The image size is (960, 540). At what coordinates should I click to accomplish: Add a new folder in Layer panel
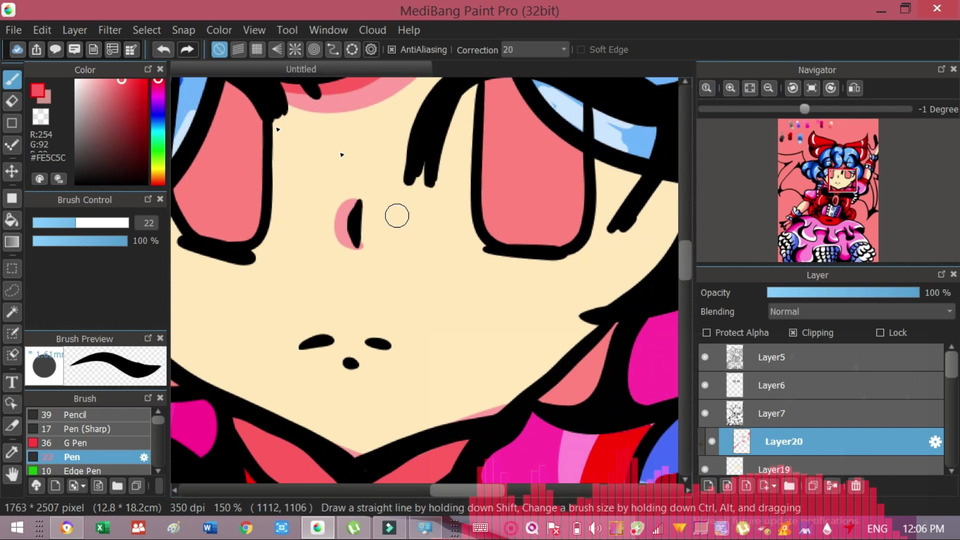click(789, 486)
